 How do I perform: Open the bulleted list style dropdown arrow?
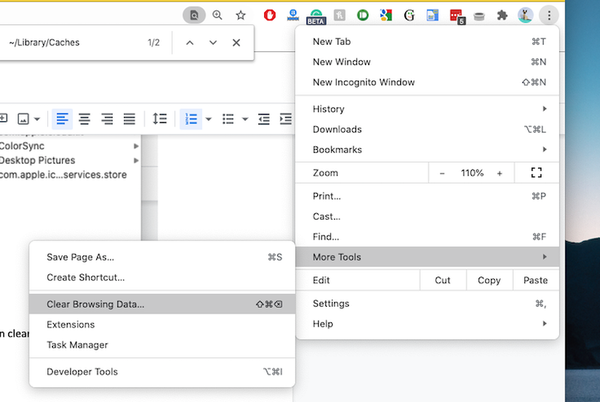pyautogui.click(x=245, y=119)
